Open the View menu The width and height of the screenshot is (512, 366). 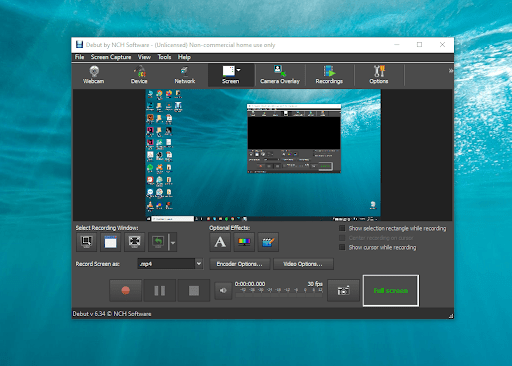[x=144, y=57]
